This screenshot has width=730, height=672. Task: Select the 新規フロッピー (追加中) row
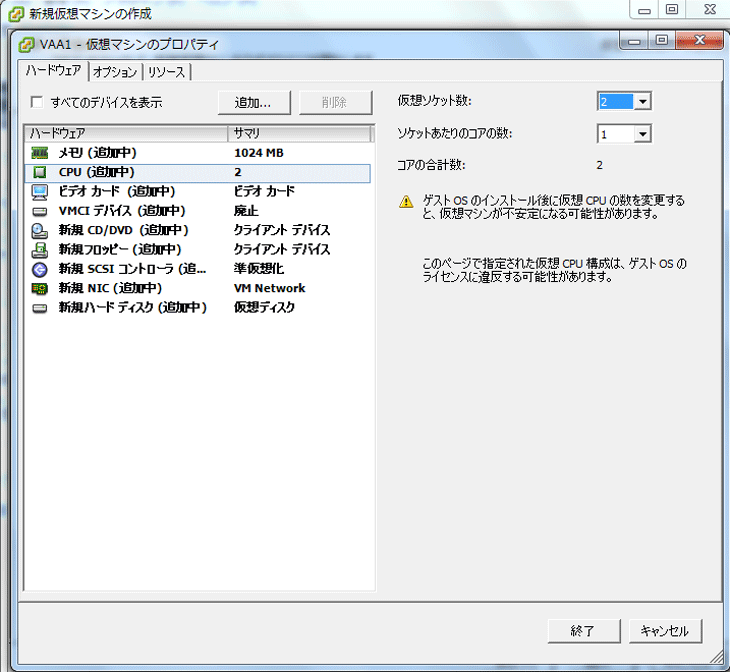pos(198,250)
